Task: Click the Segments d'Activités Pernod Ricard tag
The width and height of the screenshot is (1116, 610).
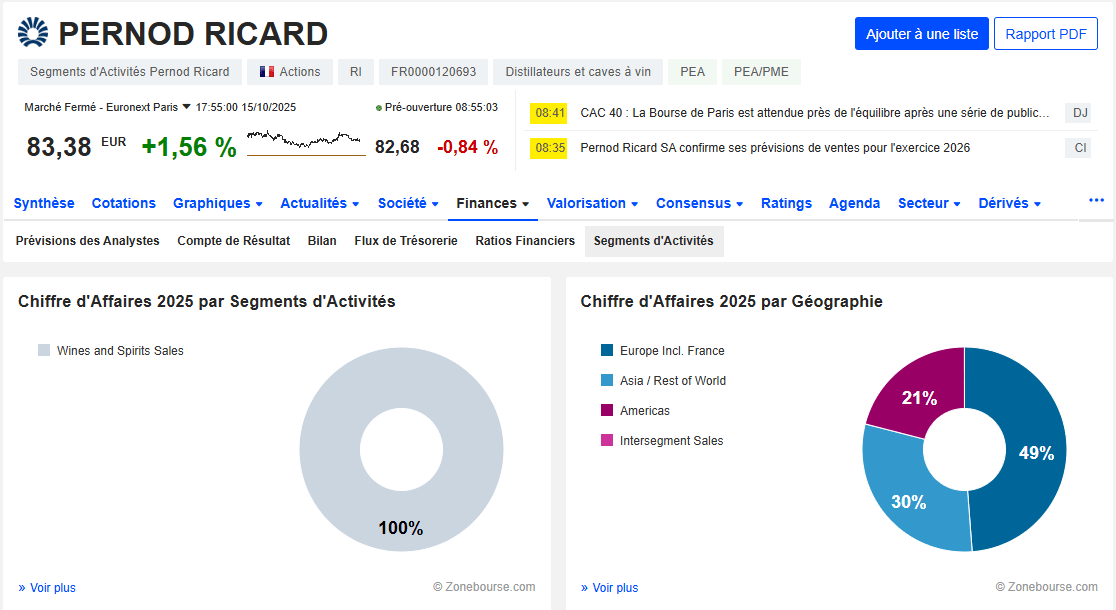Action: (130, 72)
